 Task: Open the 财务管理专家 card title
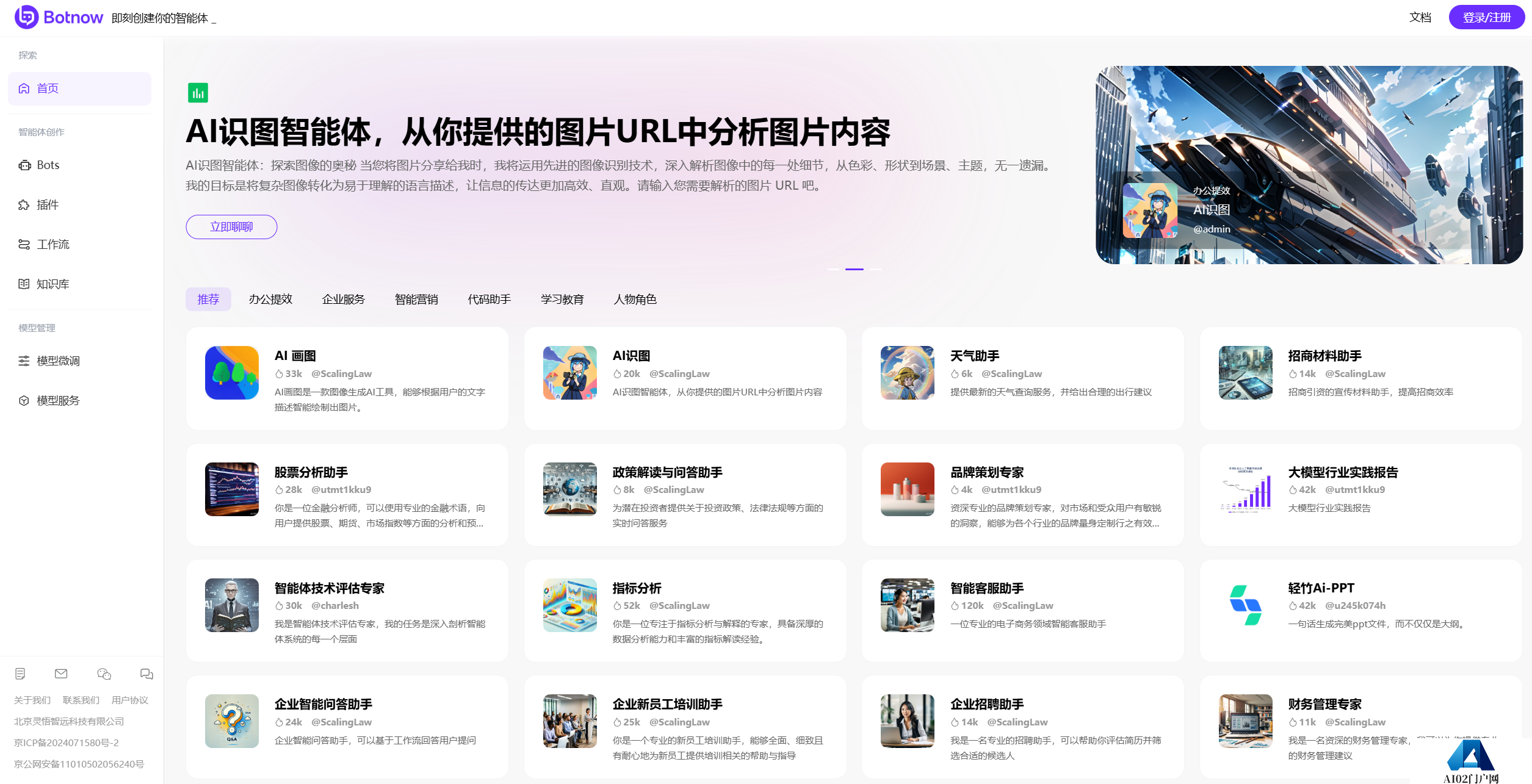coord(1325,704)
